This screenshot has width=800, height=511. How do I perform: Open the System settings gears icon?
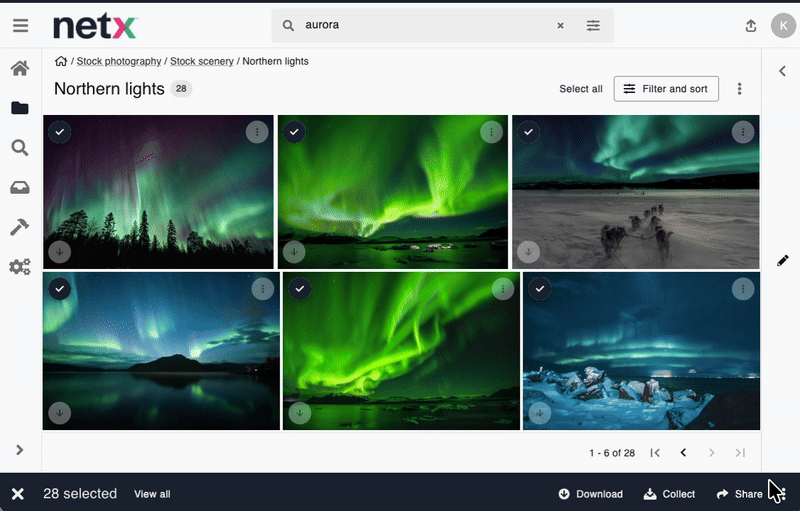[20, 267]
